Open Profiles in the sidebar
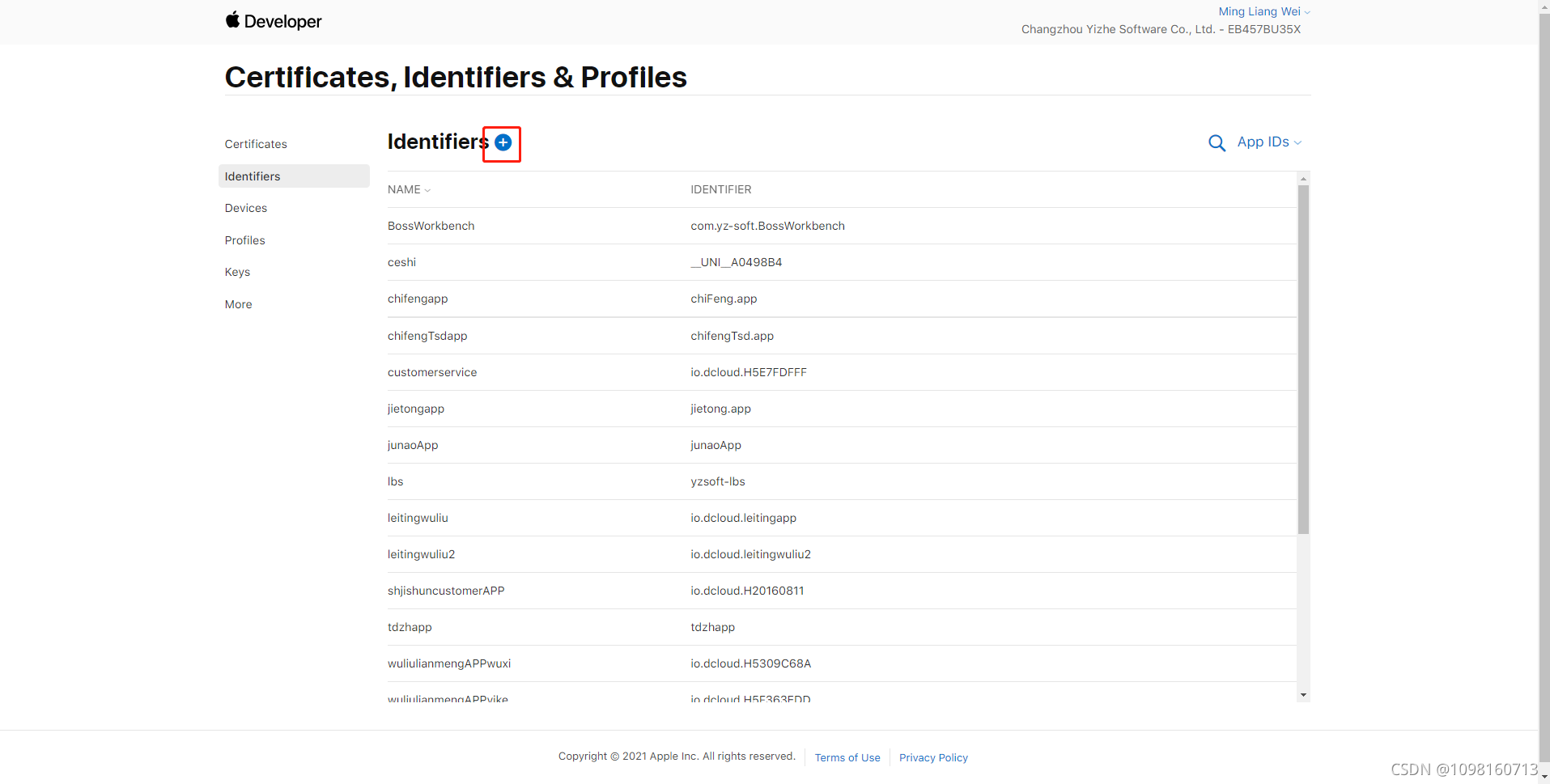 tap(245, 240)
